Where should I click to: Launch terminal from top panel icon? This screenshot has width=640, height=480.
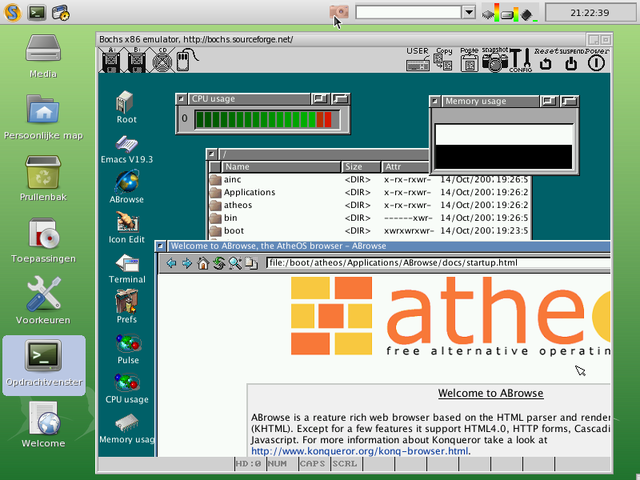point(36,12)
